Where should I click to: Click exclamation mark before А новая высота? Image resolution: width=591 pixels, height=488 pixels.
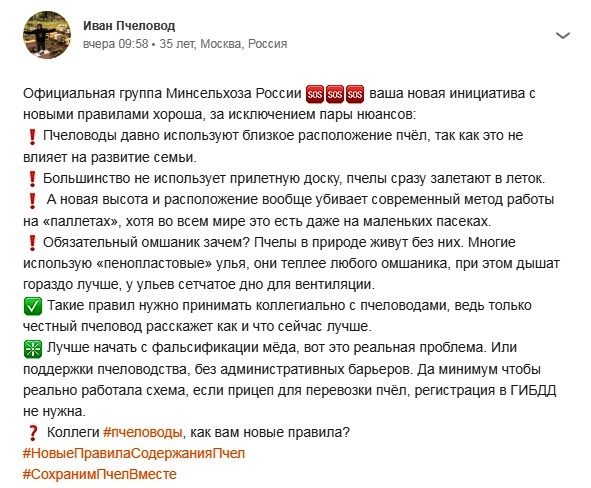32,200
